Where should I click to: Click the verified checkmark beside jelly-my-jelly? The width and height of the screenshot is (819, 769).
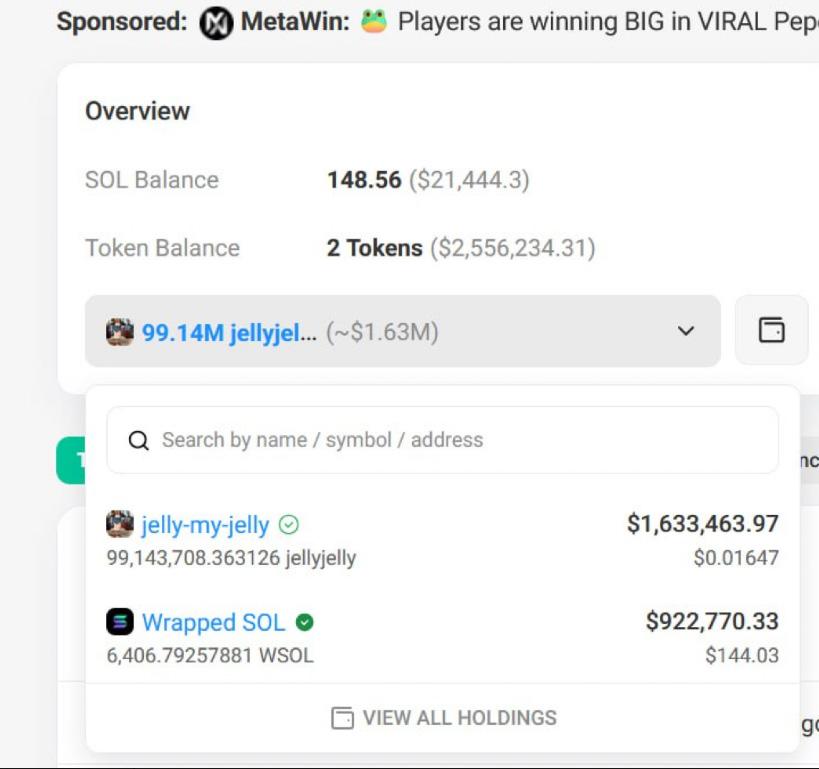[x=289, y=525]
